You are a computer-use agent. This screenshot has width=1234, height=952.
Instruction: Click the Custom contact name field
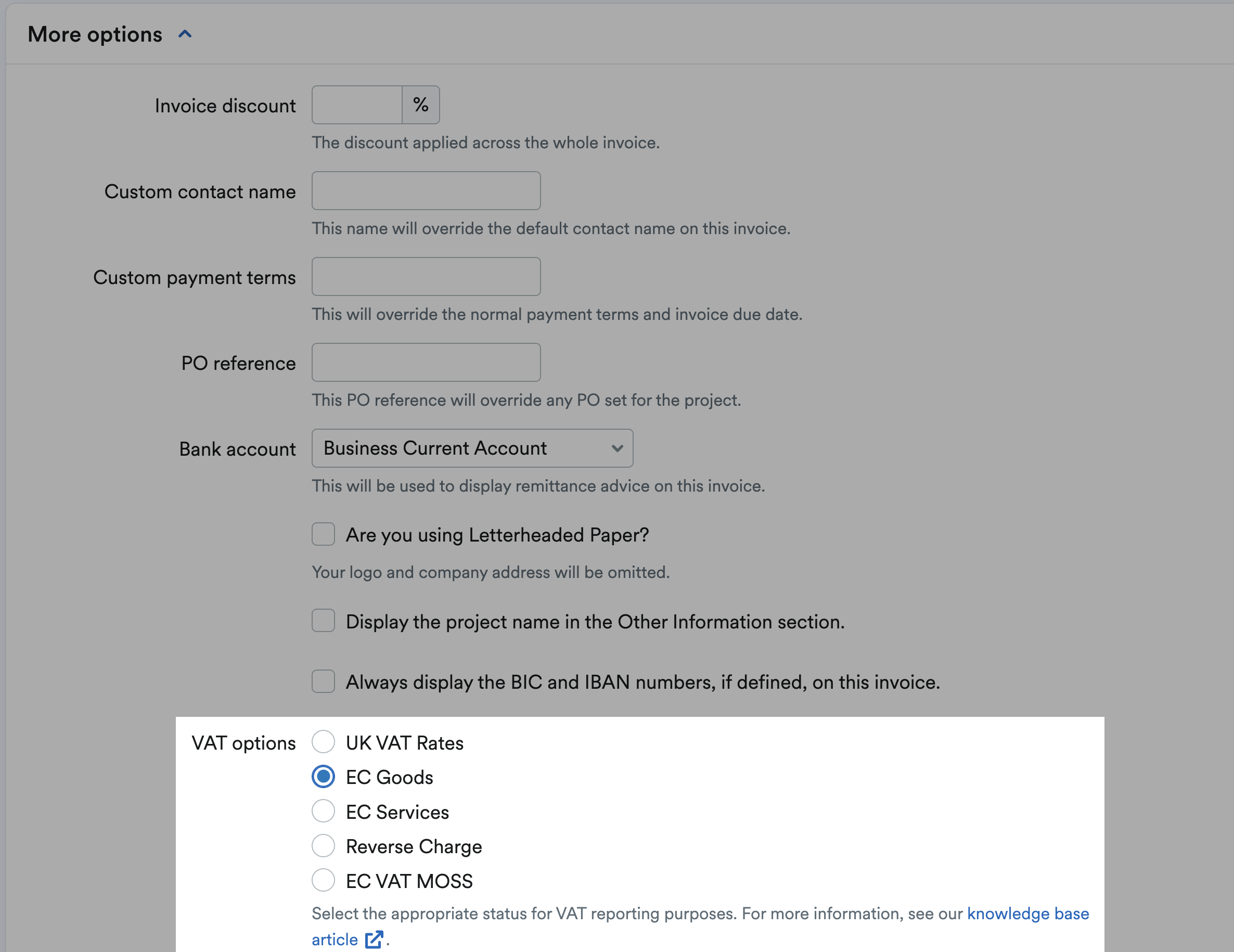(426, 191)
